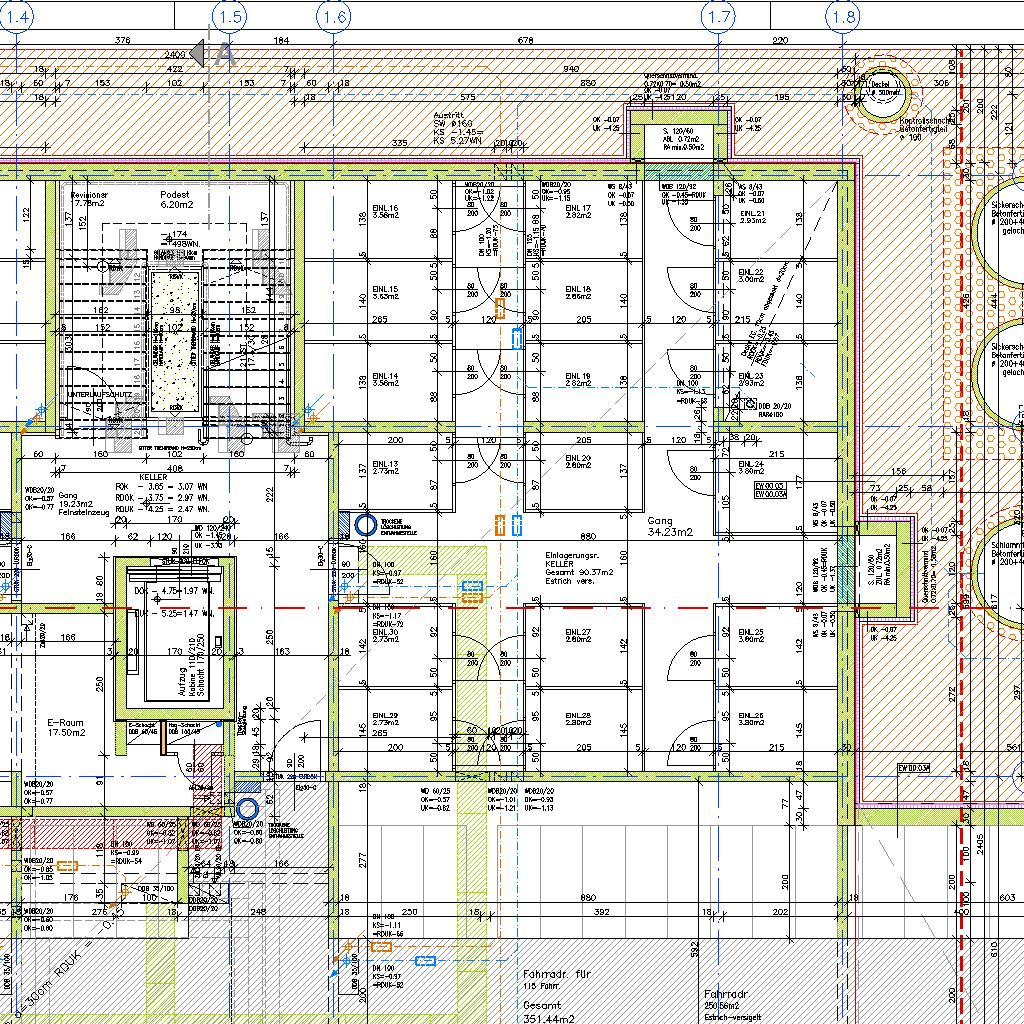1024x1024 pixels.
Task: Select the Gang 34.23m2 corridor label
Action: [670, 527]
